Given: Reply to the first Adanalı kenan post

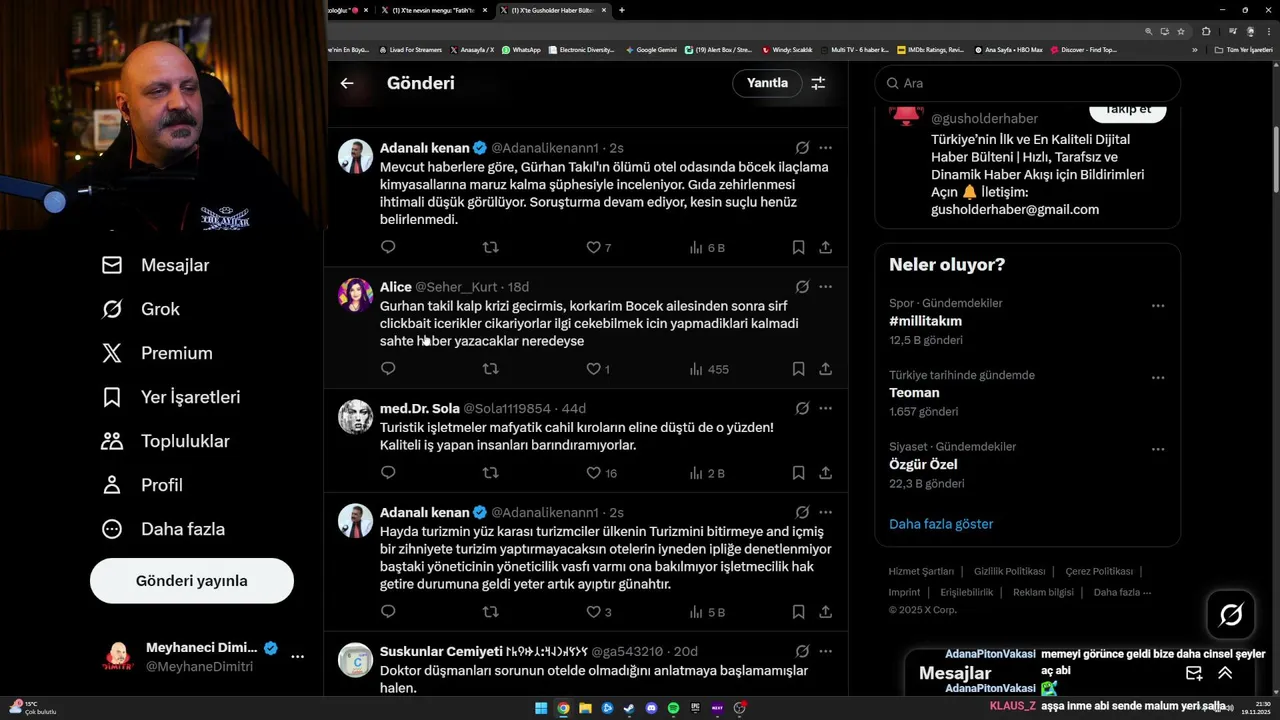Looking at the screenshot, I should click(x=388, y=247).
